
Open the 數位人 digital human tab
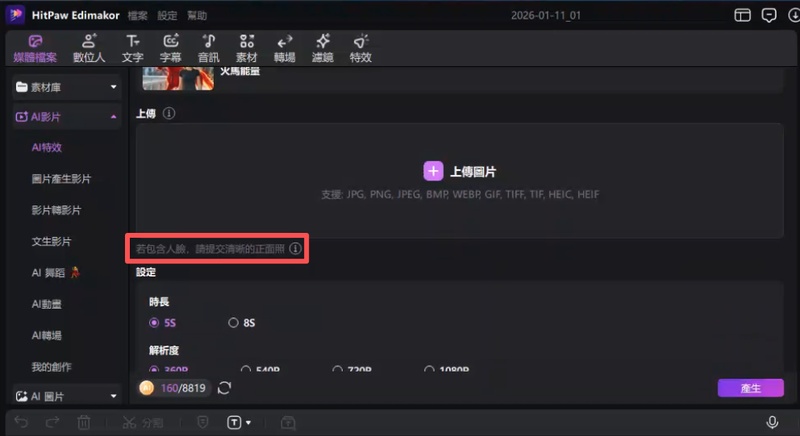90,47
